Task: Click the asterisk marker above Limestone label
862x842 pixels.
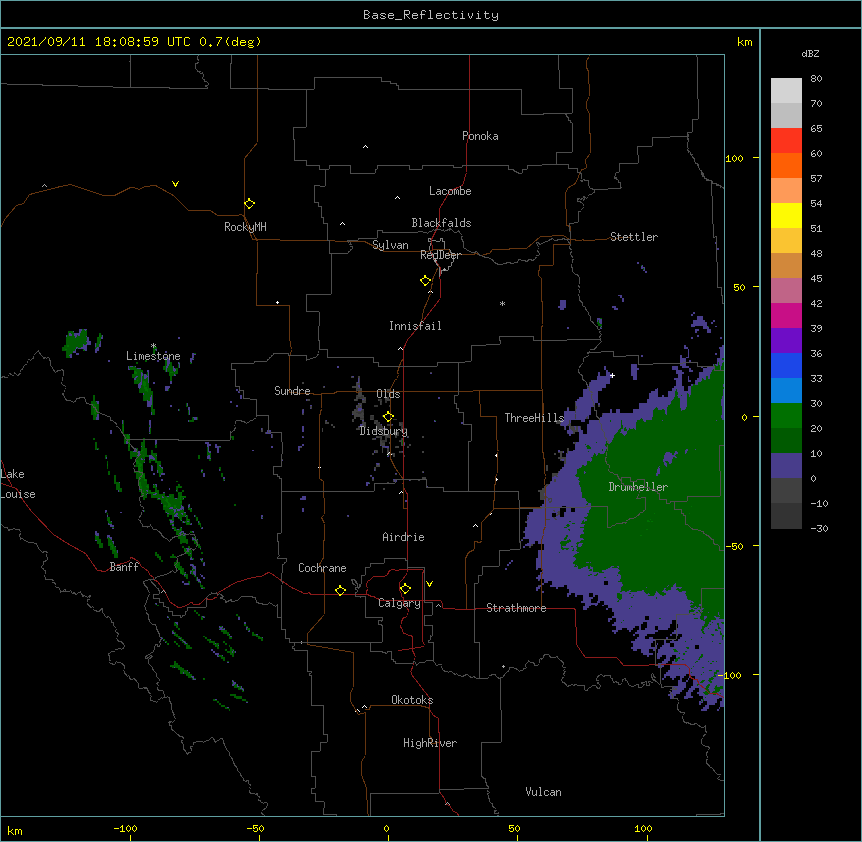Action: pos(153,346)
